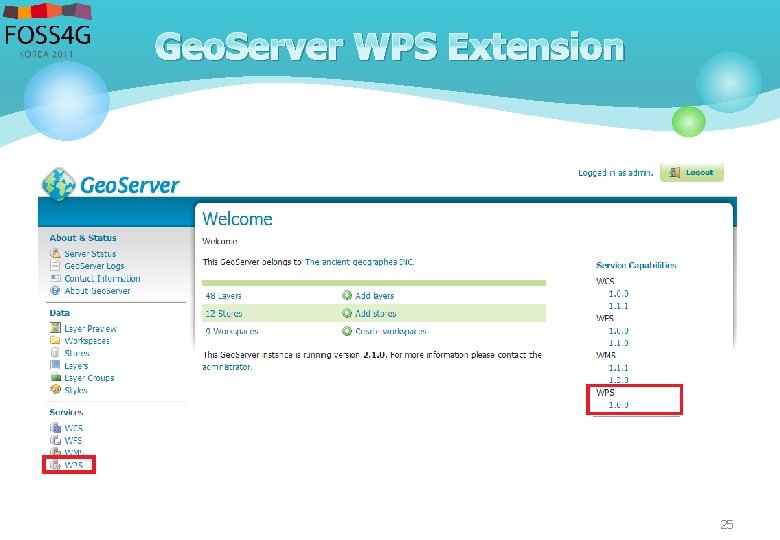Click the Styles palette icon
780x540 pixels.
tap(55, 390)
